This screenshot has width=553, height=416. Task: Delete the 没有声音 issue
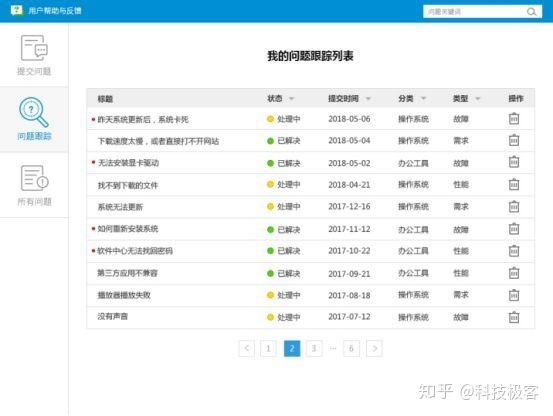(x=514, y=317)
